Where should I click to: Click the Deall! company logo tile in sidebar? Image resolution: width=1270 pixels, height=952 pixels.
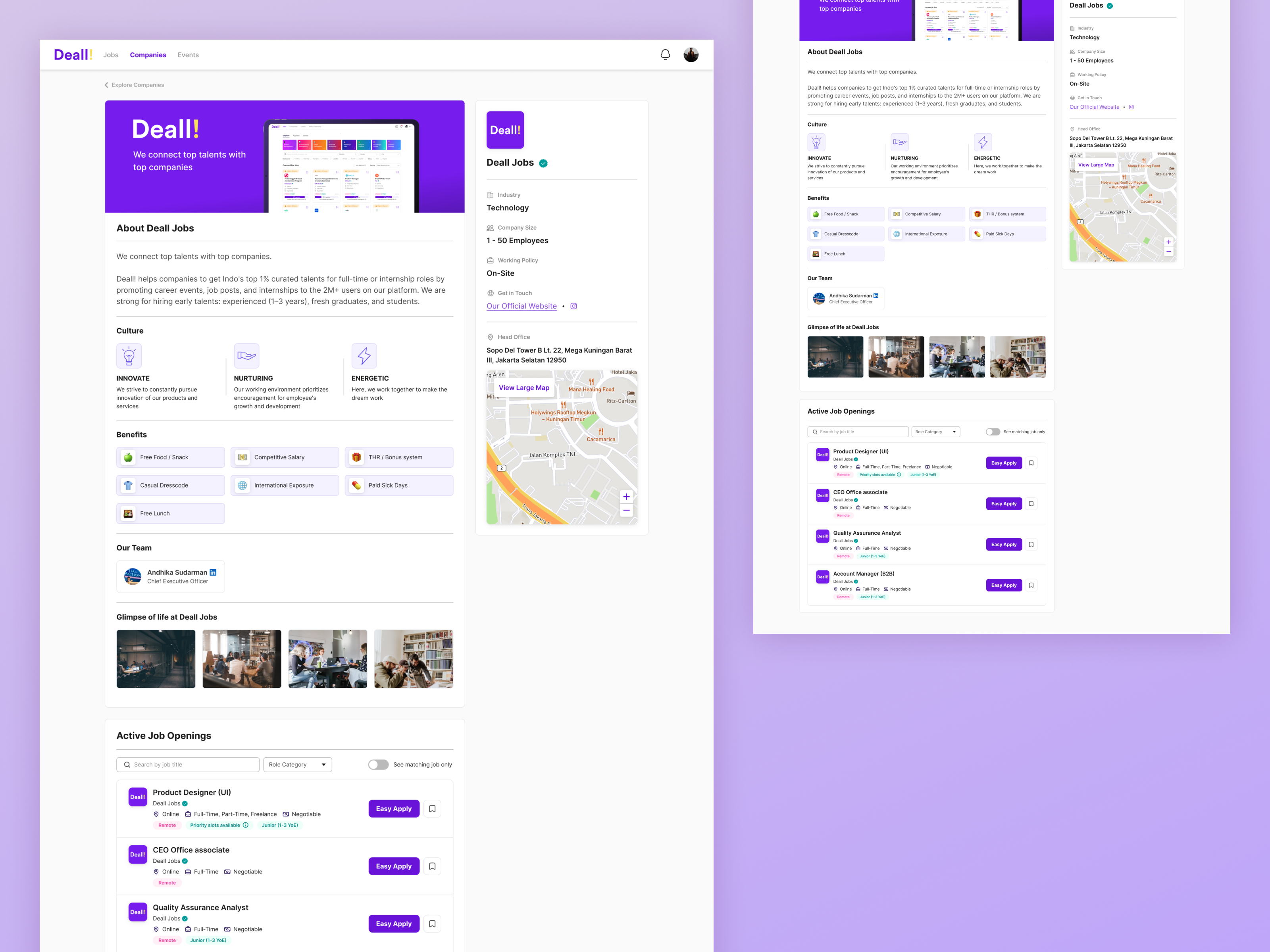click(505, 130)
